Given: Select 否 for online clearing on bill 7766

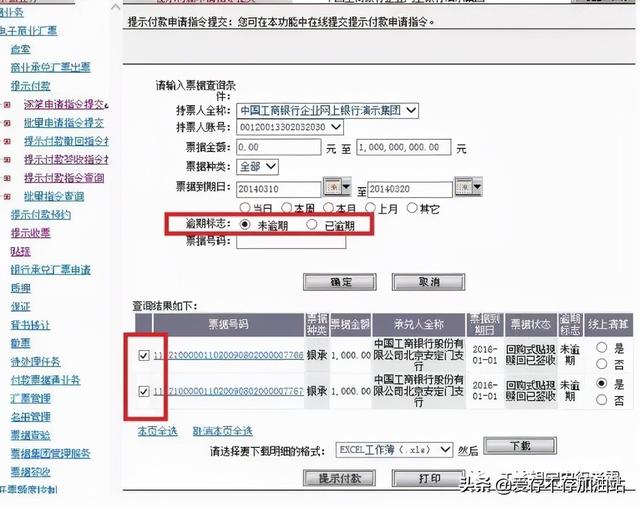Looking at the screenshot, I should click(601, 364).
